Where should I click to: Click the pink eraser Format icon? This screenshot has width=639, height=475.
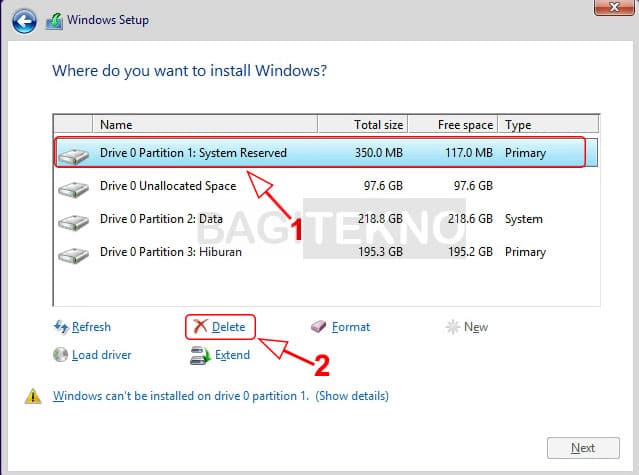click(x=319, y=326)
